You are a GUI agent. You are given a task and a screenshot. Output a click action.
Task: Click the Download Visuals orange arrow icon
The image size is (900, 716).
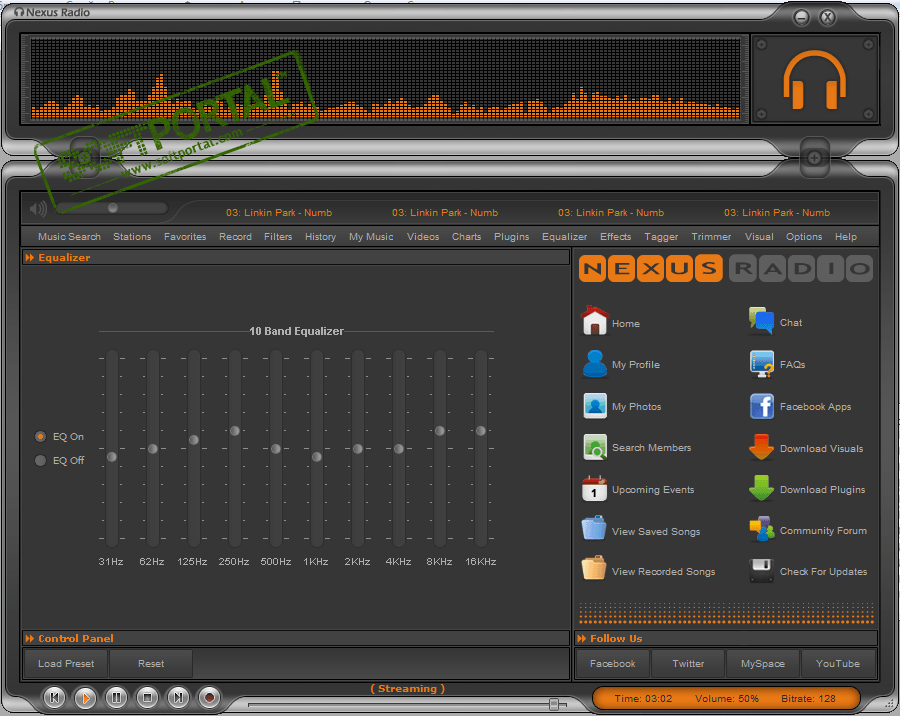coord(761,447)
